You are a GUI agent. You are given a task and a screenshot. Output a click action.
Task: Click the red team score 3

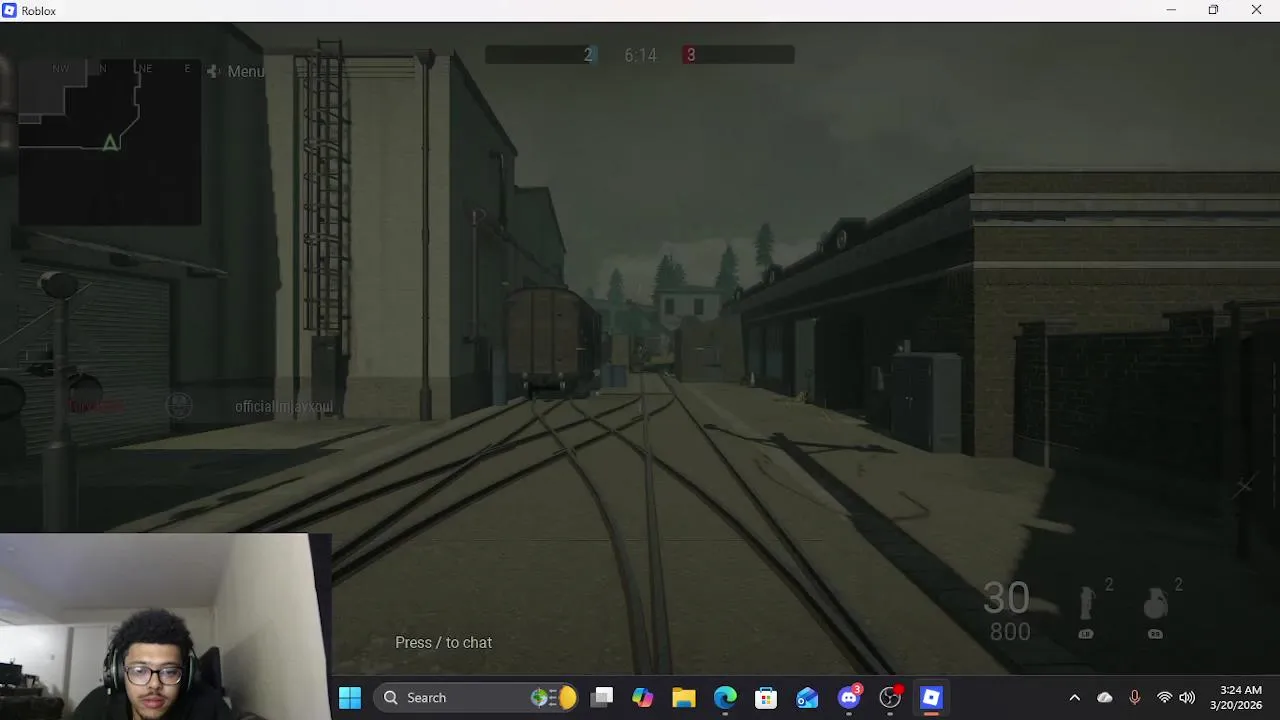tap(690, 55)
